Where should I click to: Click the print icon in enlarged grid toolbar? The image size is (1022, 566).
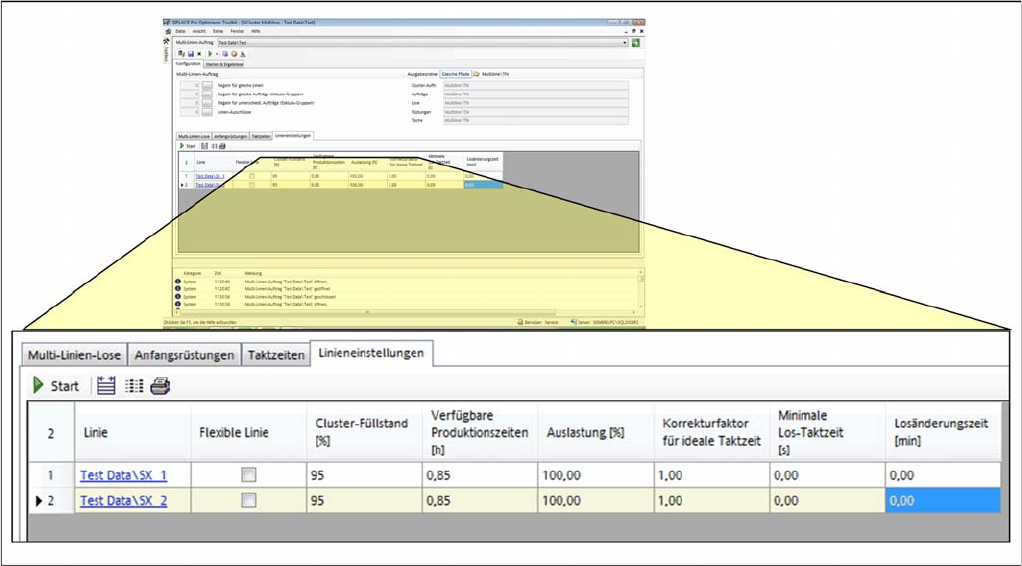click(160, 386)
